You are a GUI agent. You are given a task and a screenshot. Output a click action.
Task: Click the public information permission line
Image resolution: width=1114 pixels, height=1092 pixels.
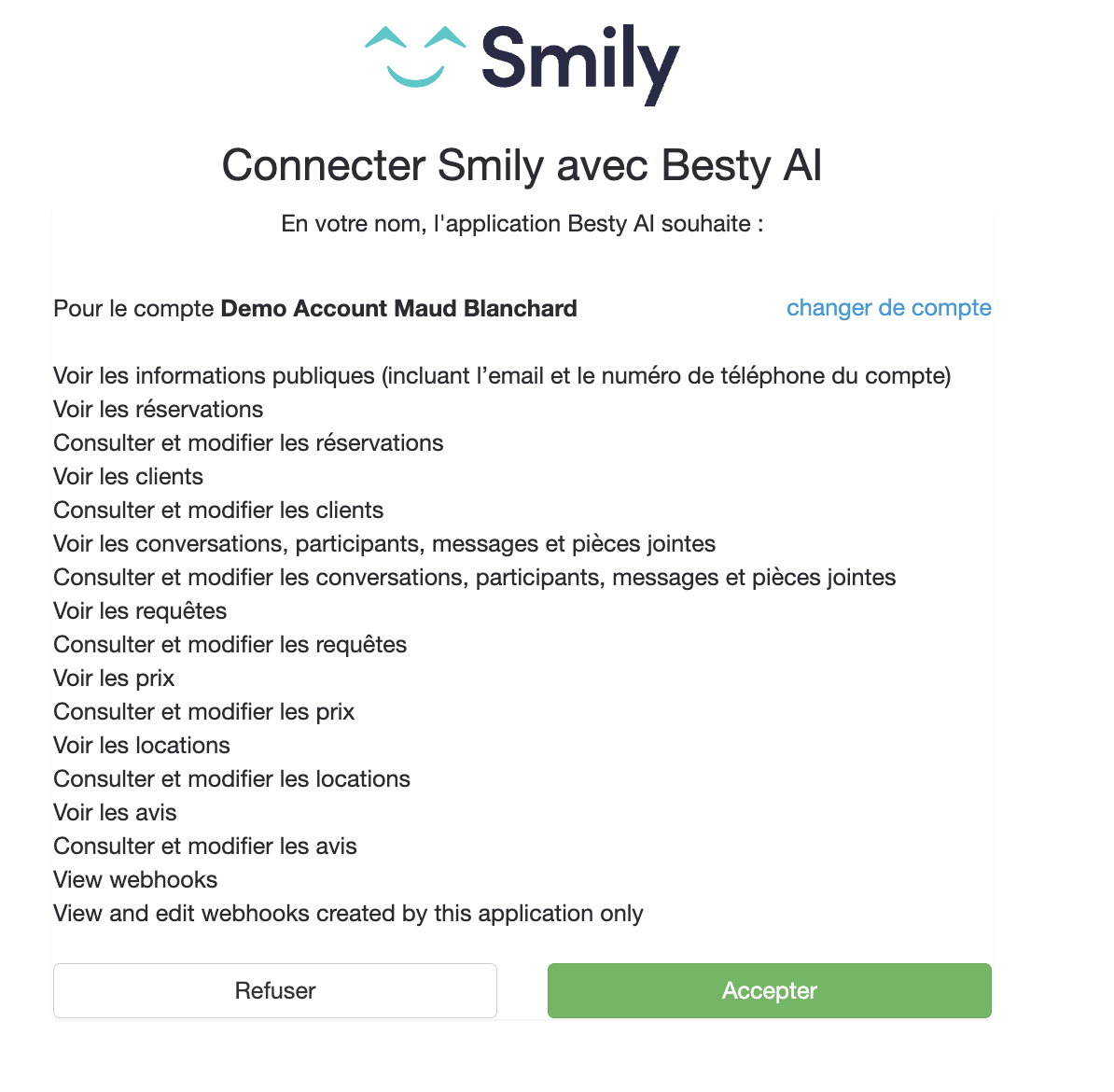pos(502,375)
